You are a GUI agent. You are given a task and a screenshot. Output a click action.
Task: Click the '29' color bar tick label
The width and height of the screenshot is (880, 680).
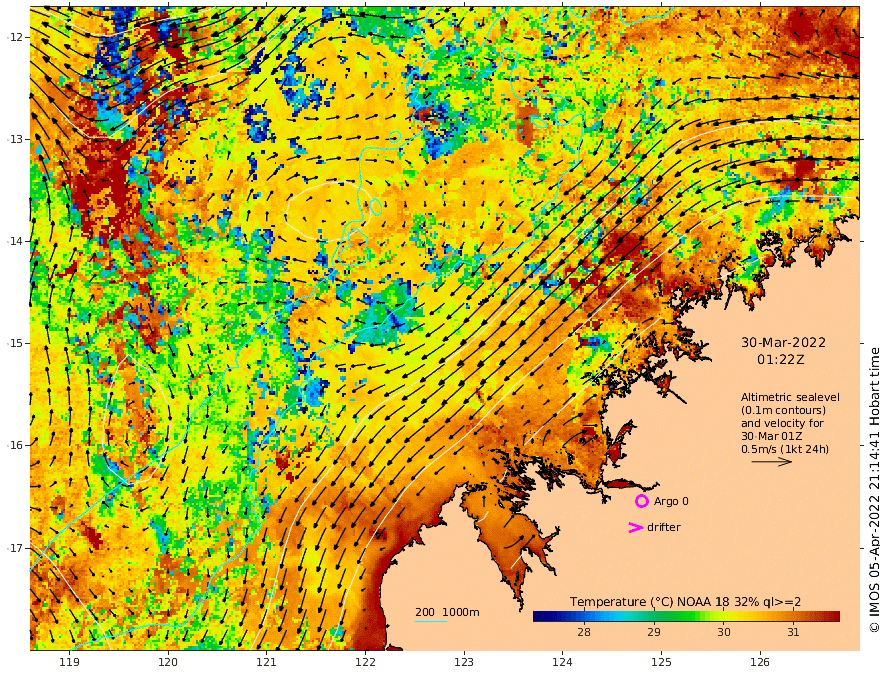[x=653, y=632]
